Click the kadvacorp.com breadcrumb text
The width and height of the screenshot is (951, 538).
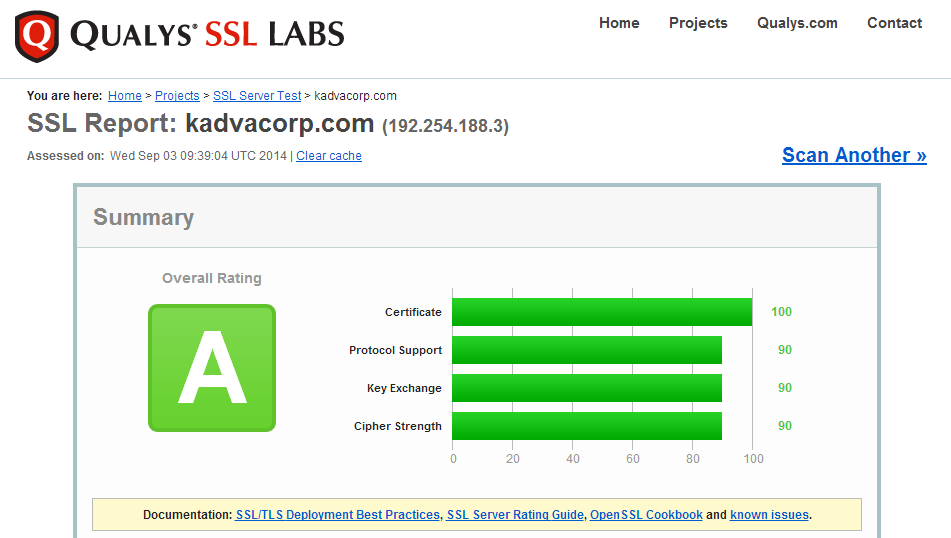(x=355, y=96)
